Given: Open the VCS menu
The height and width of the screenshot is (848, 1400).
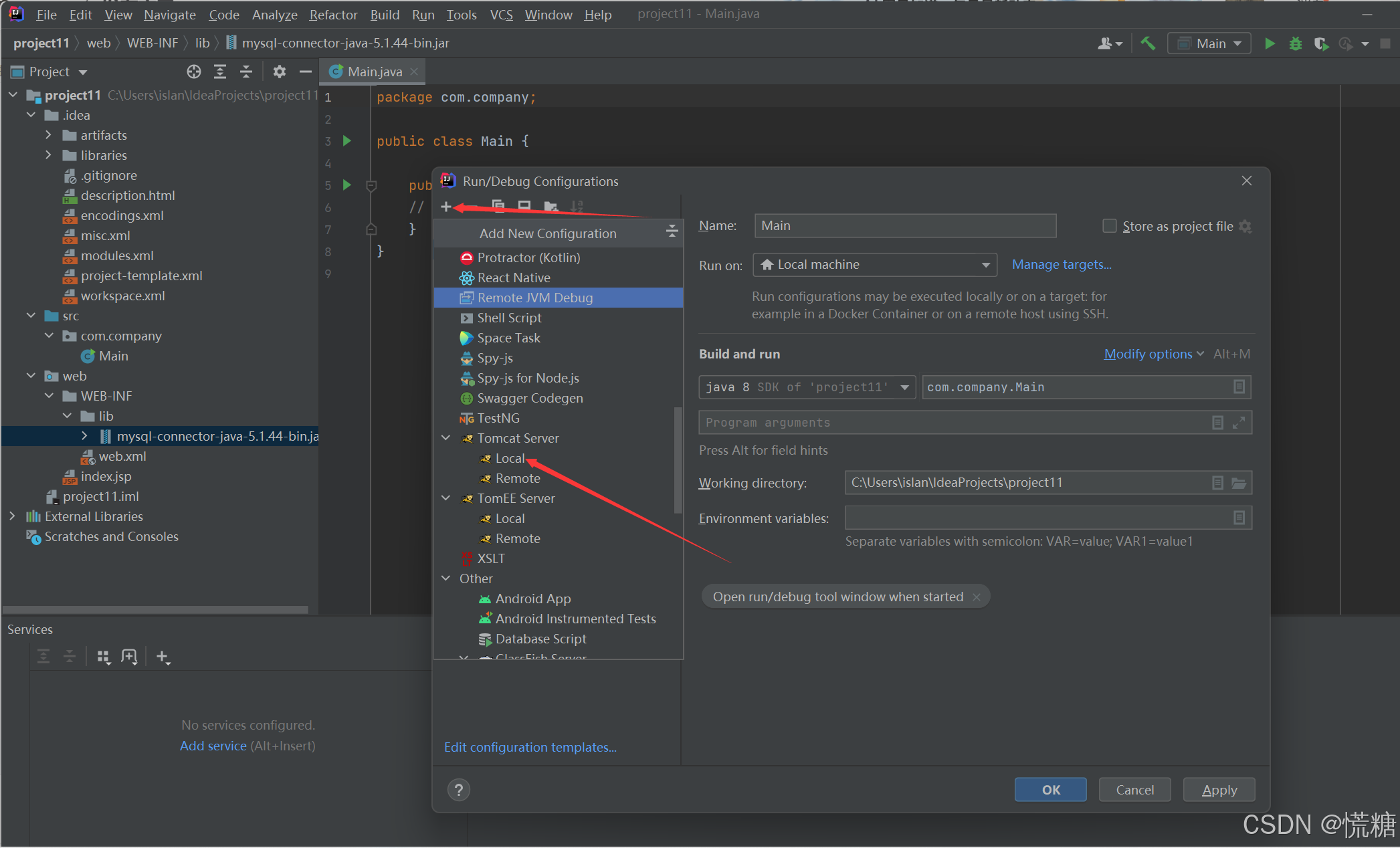Looking at the screenshot, I should coord(502,14).
